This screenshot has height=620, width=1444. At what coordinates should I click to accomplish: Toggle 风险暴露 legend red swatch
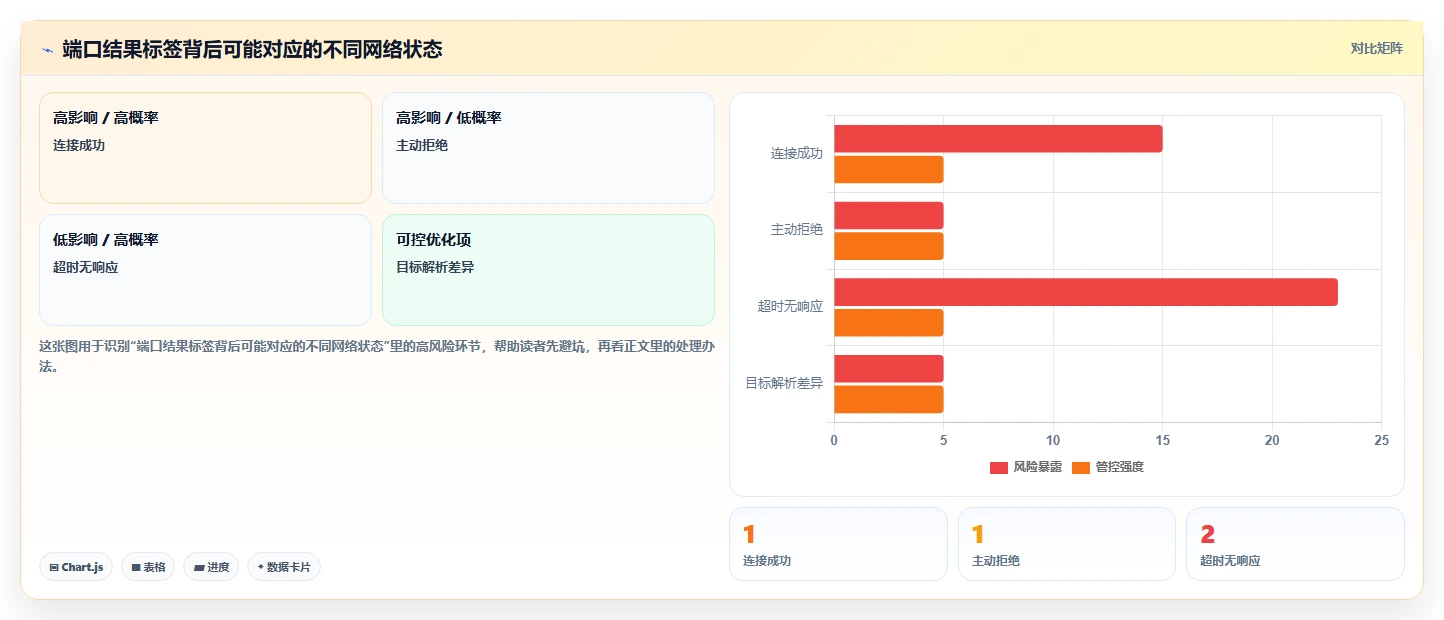click(998, 468)
